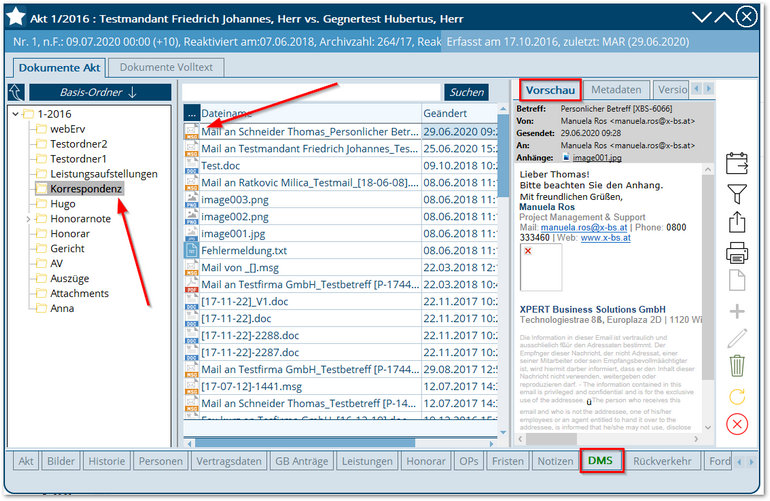This screenshot has height=501, width=770.
Task: Click the red circled X cancel icon
Action: point(737,424)
